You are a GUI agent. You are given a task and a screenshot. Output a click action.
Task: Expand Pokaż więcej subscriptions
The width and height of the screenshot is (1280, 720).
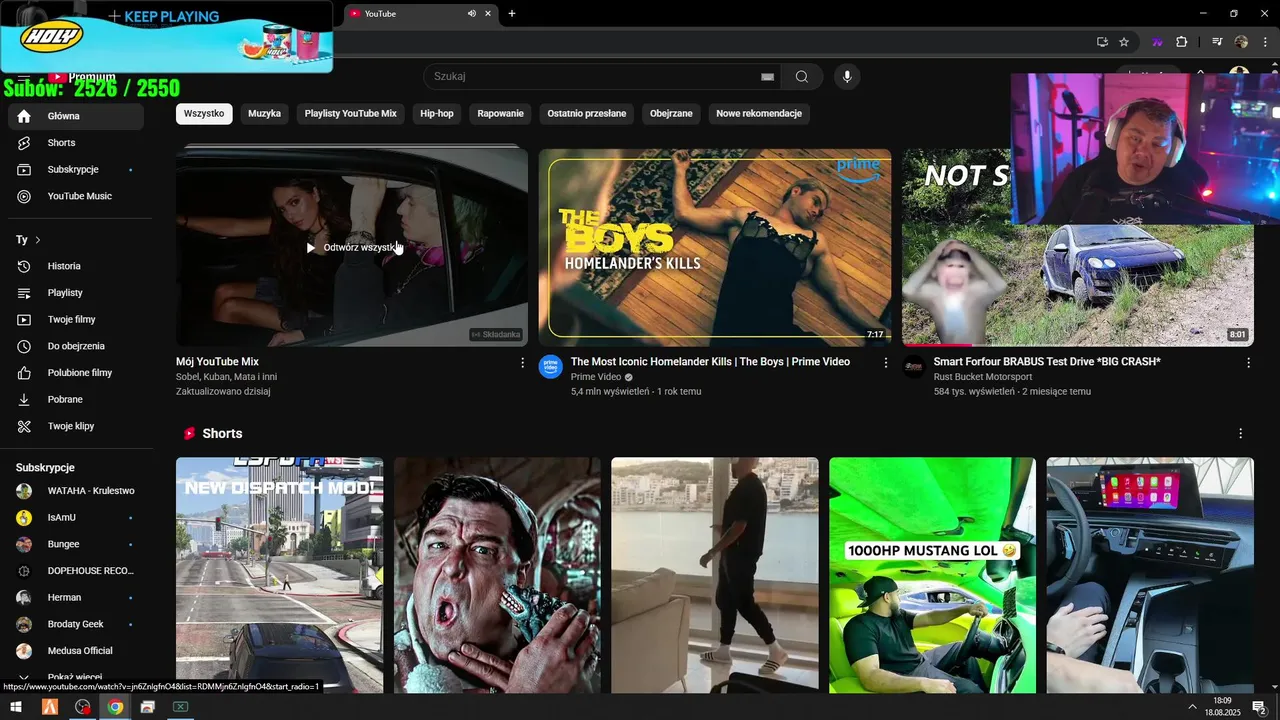pos(76,678)
